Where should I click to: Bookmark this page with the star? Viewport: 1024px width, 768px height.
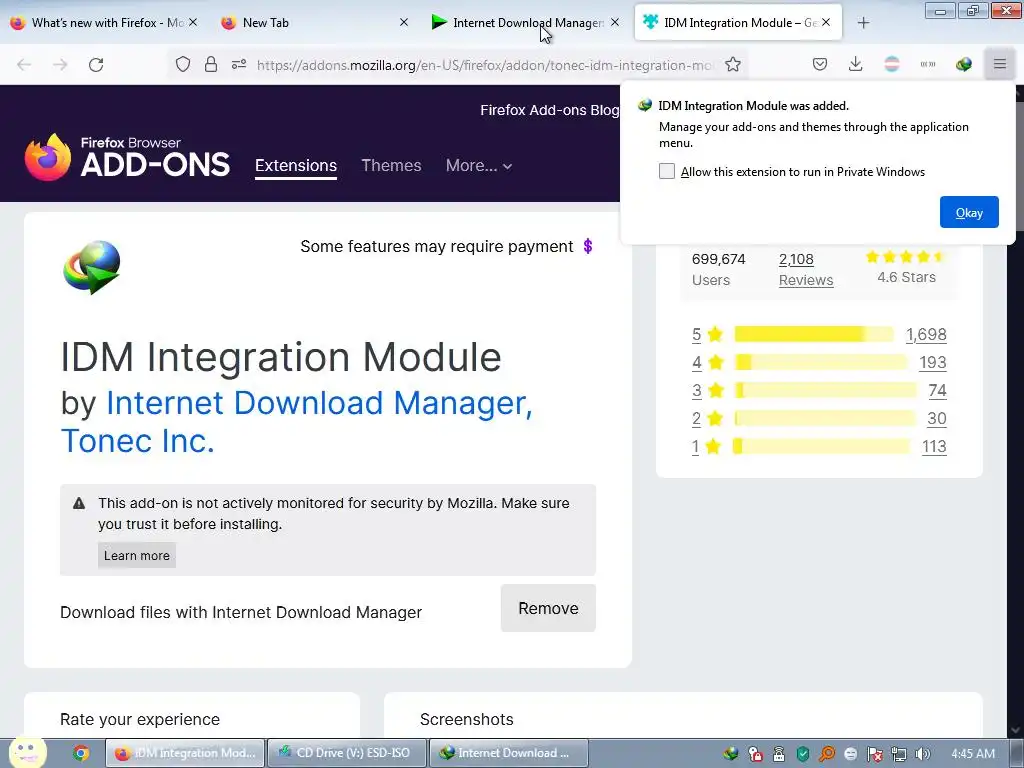(x=733, y=64)
